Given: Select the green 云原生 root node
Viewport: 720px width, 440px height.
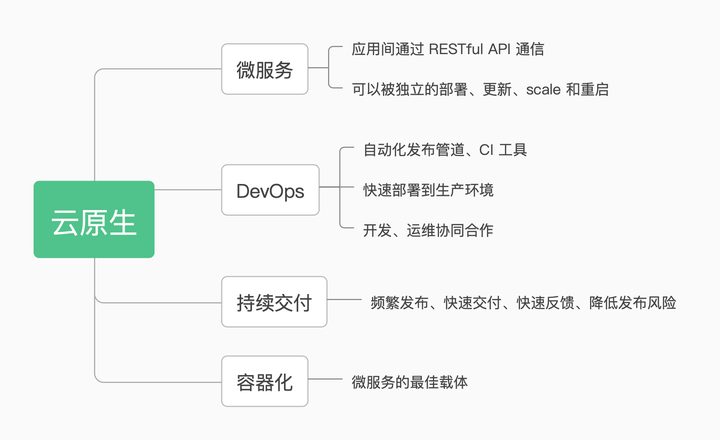Looking at the screenshot, I should tap(94, 219).
